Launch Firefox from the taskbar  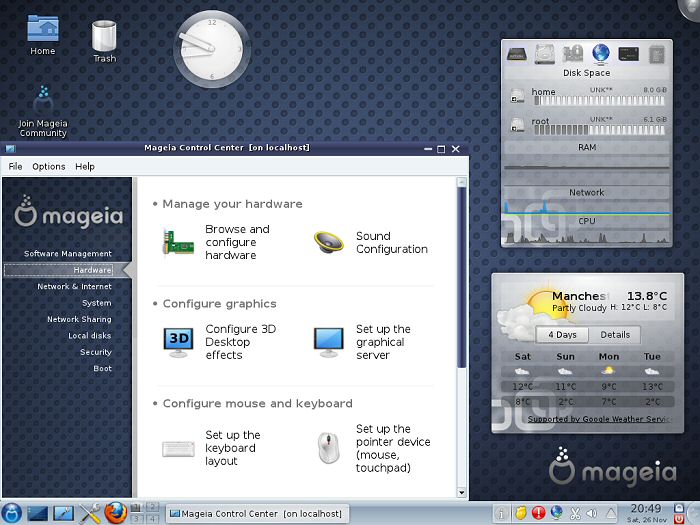(x=116, y=512)
